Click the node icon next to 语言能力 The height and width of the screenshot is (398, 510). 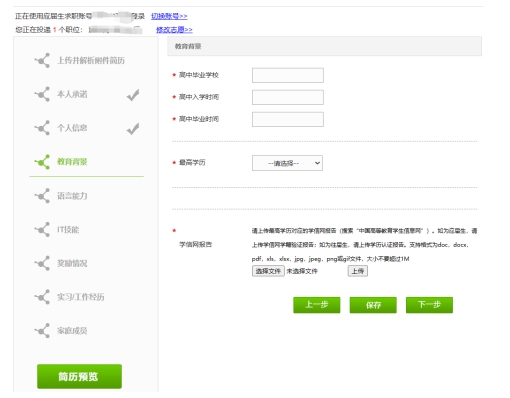point(42,196)
